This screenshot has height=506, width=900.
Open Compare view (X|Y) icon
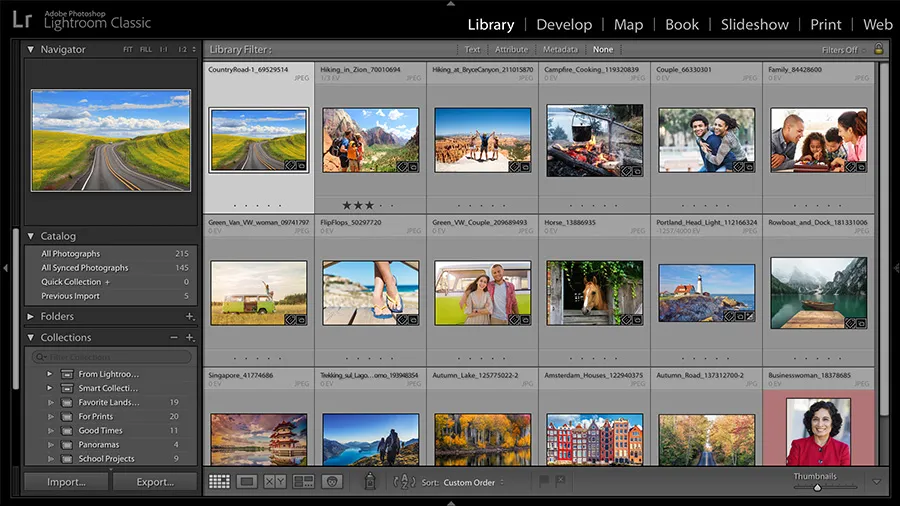(x=275, y=482)
